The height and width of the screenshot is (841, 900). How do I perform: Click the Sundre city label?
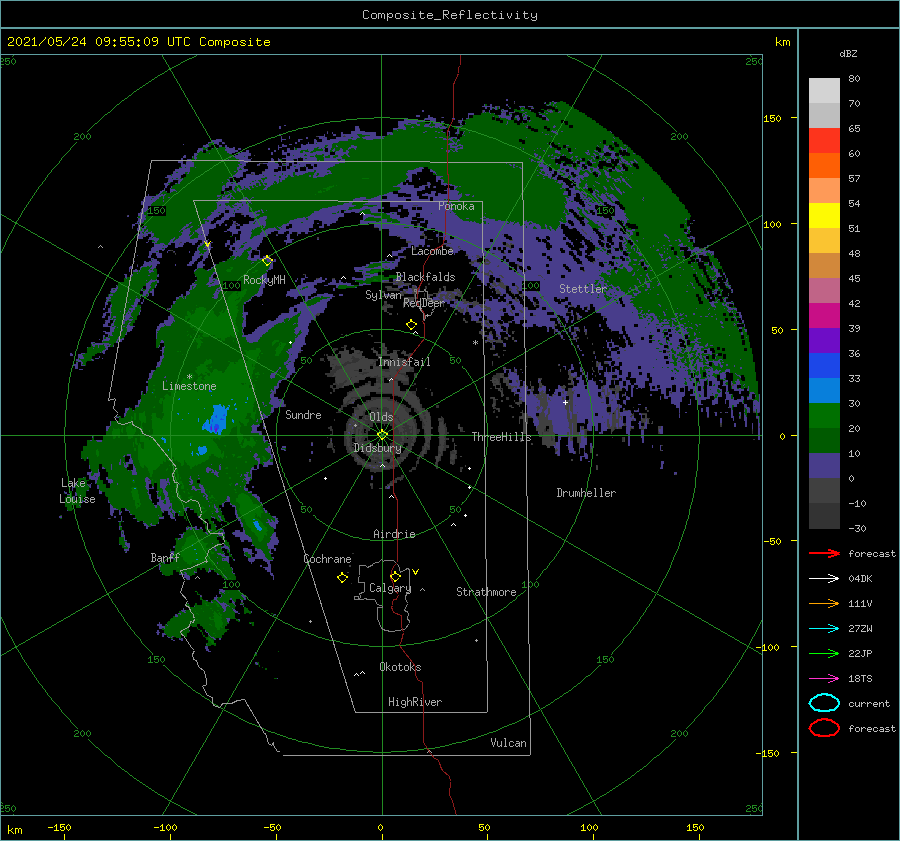pos(303,414)
